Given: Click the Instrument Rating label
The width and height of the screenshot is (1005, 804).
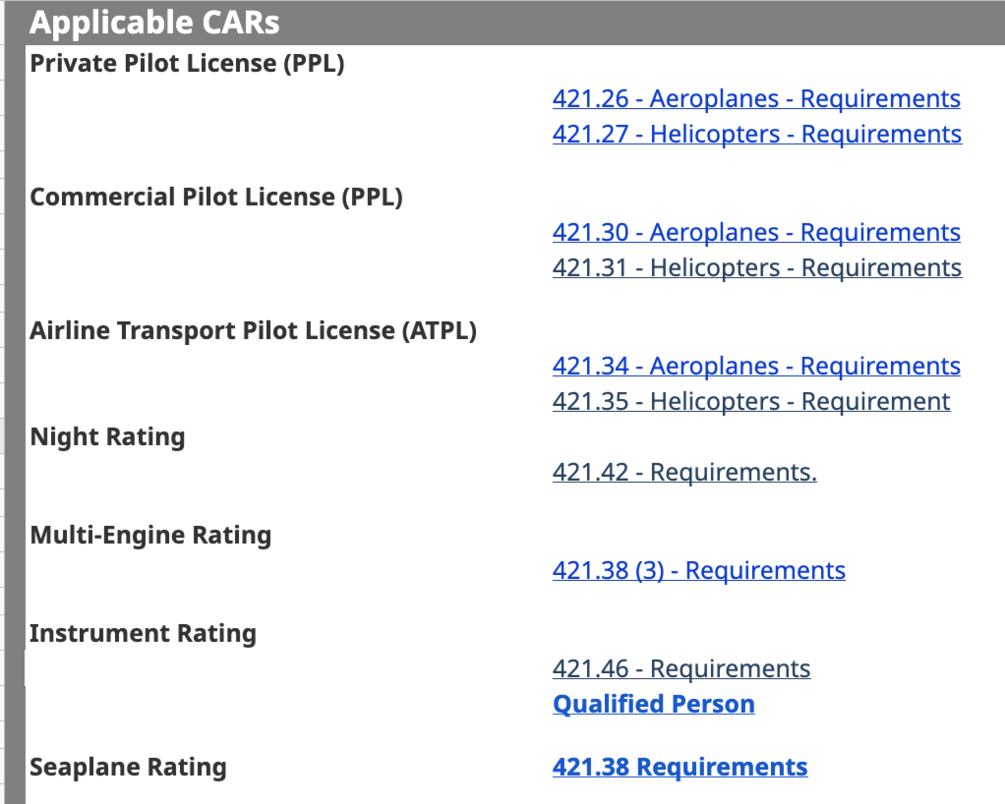Looking at the screenshot, I should 142,634.
